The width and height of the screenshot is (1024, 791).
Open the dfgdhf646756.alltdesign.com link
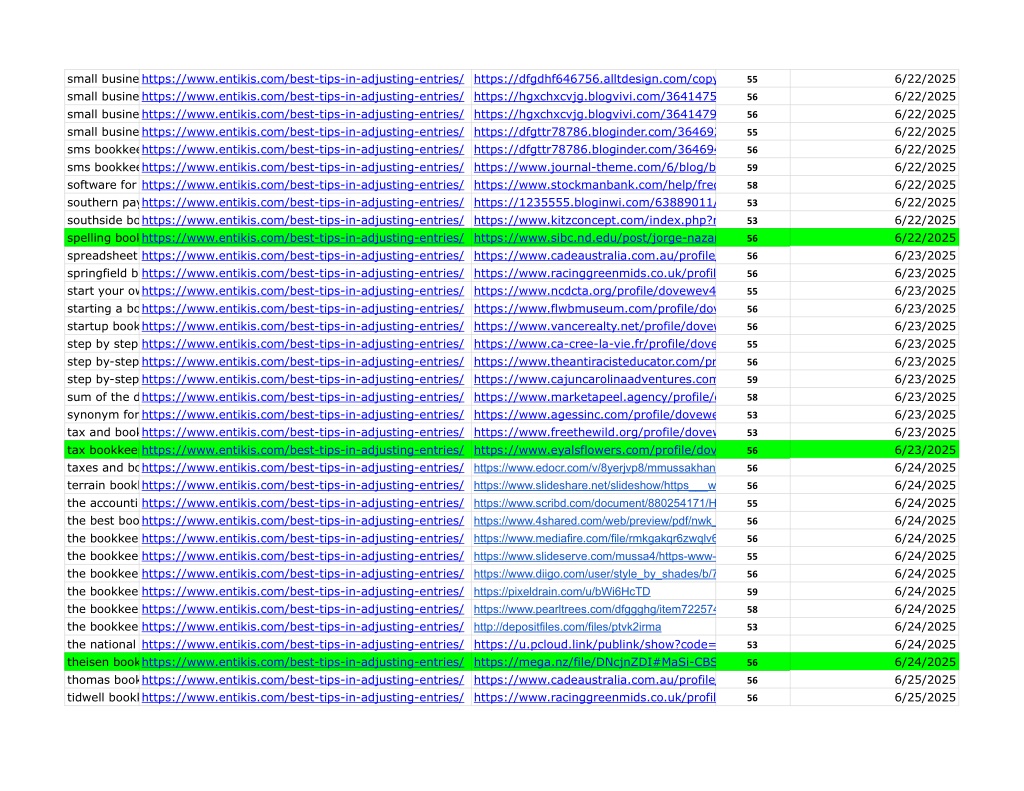[x=594, y=79]
